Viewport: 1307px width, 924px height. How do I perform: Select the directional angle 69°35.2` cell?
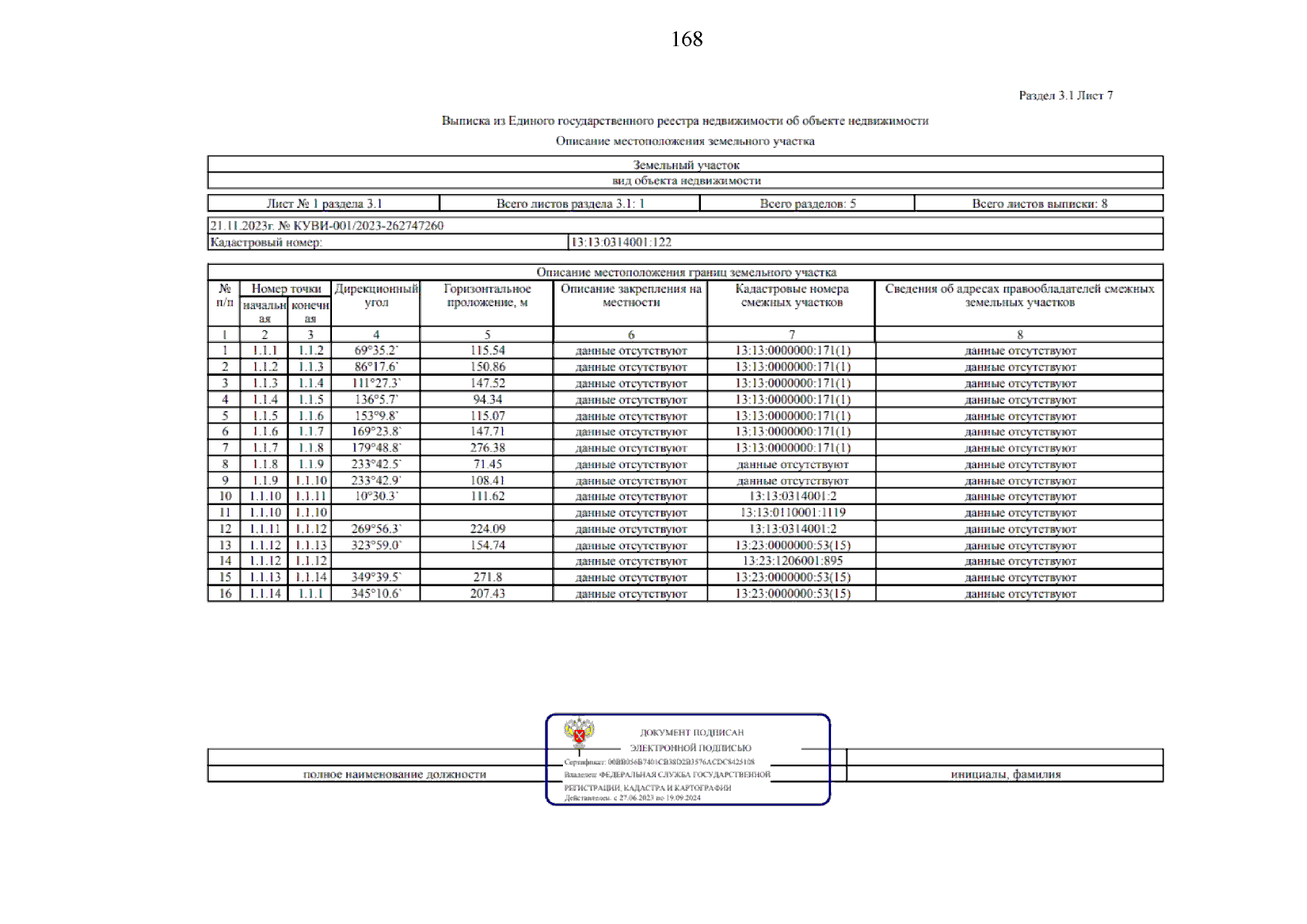pyautogui.click(x=376, y=350)
